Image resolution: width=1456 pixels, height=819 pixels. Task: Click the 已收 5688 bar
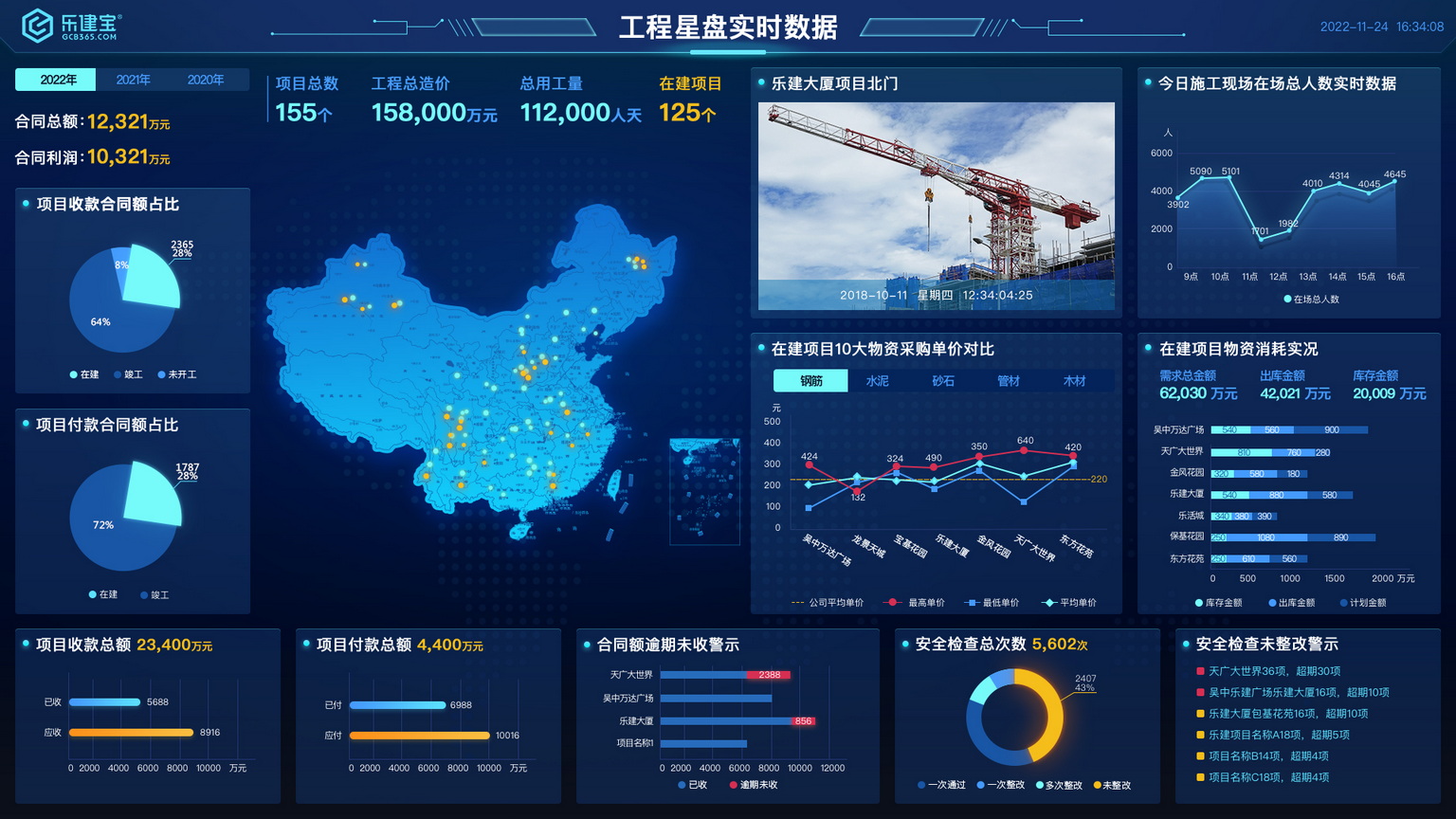tap(104, 702)
